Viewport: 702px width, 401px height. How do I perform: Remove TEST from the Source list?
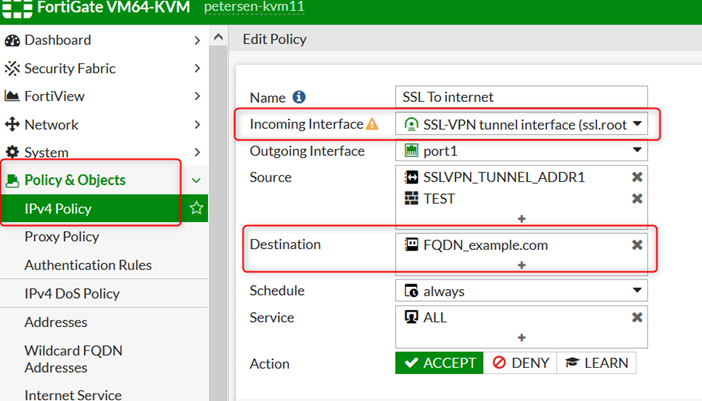point(637,199)
